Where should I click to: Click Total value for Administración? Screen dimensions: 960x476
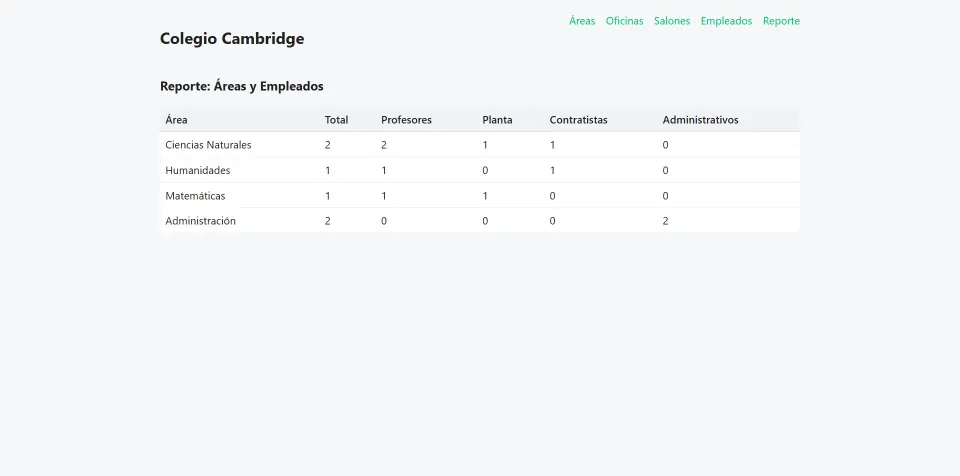[328, 221]
